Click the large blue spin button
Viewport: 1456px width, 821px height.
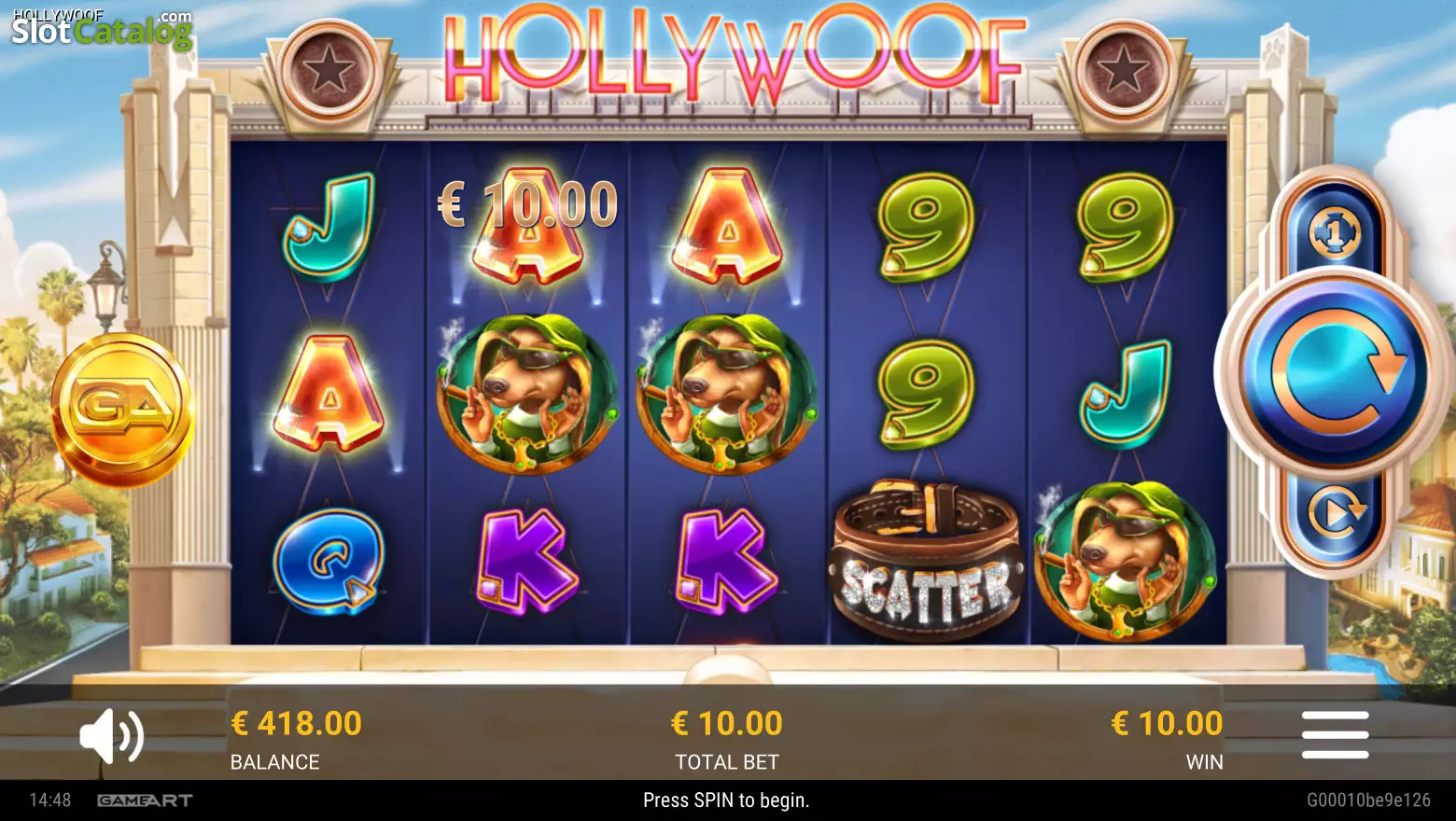pos(1336,371)
